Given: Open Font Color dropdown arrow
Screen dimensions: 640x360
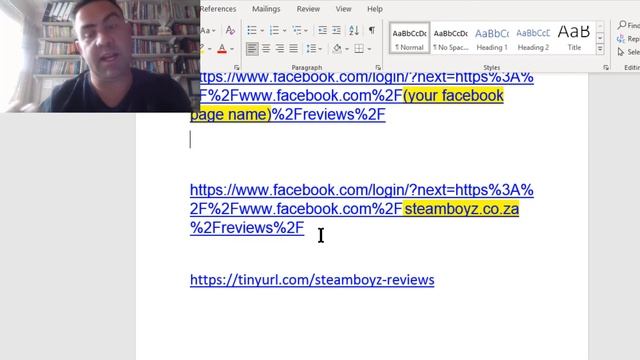Looking at the screenshot, I should pyautogui.click(x=232, y=49).
